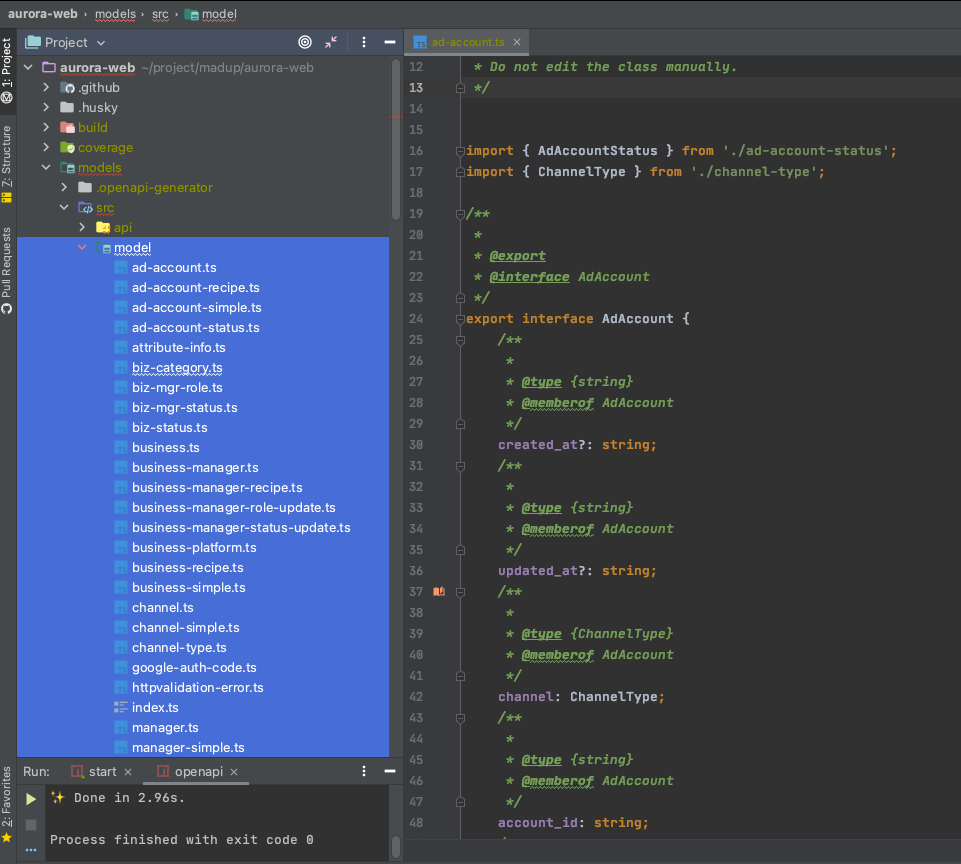
Task: Collapse the JSDoc comment at line 19
Action: (458, 213)
